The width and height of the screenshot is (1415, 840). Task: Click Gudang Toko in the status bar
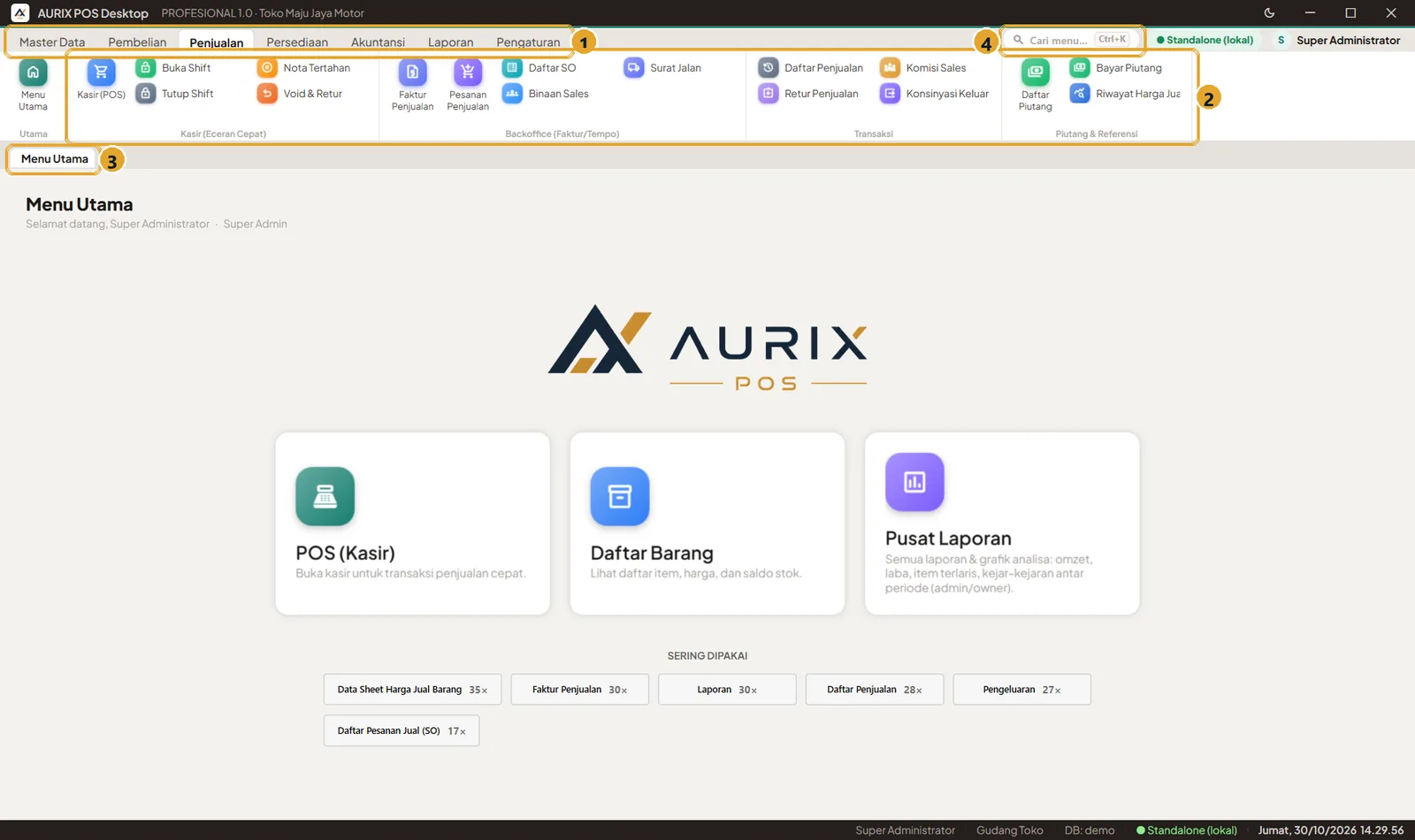[1010, 830]
